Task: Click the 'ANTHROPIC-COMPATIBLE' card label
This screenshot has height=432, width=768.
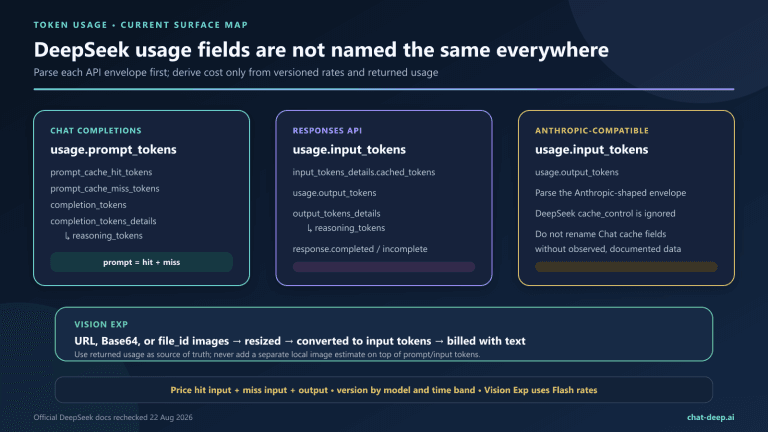Action: (592, 131)
